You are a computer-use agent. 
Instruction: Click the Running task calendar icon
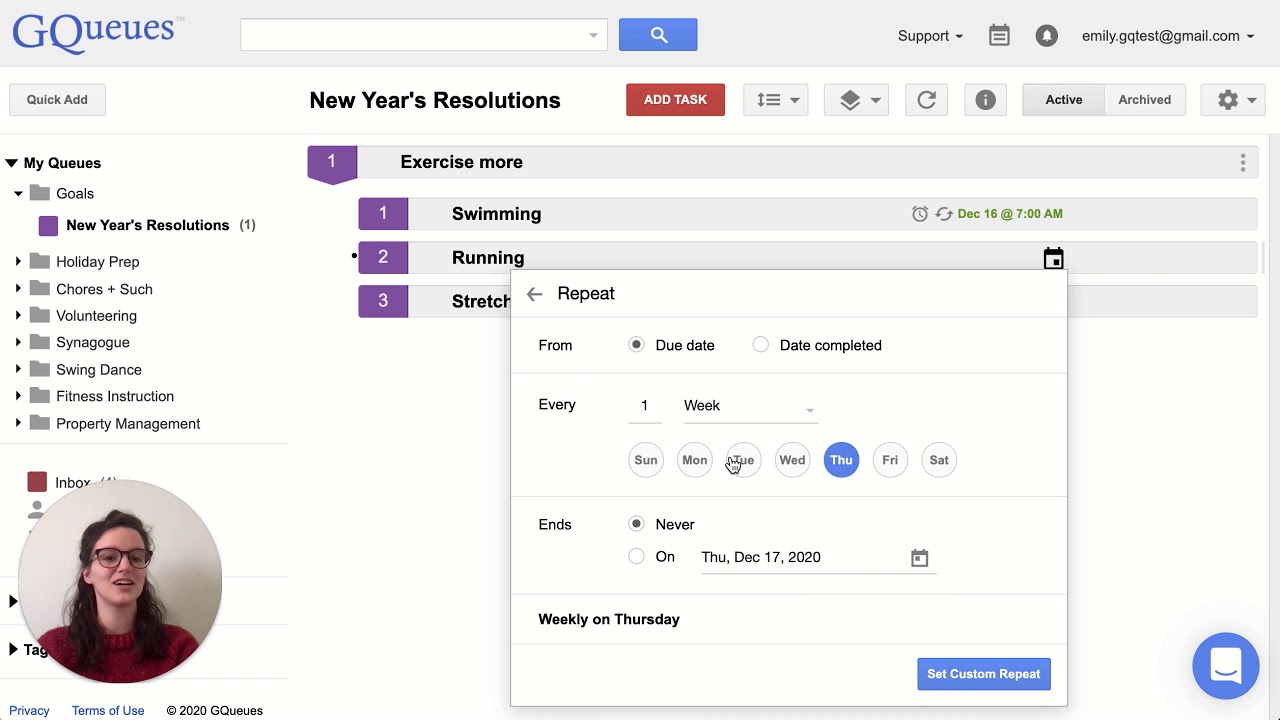[1053, 259]
